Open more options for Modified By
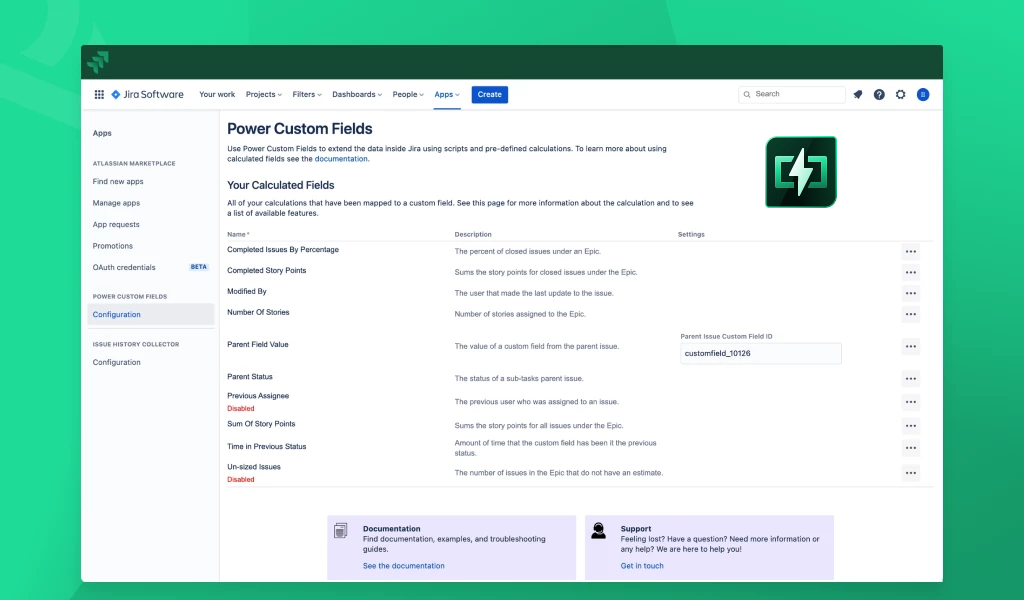 [910, 293]
